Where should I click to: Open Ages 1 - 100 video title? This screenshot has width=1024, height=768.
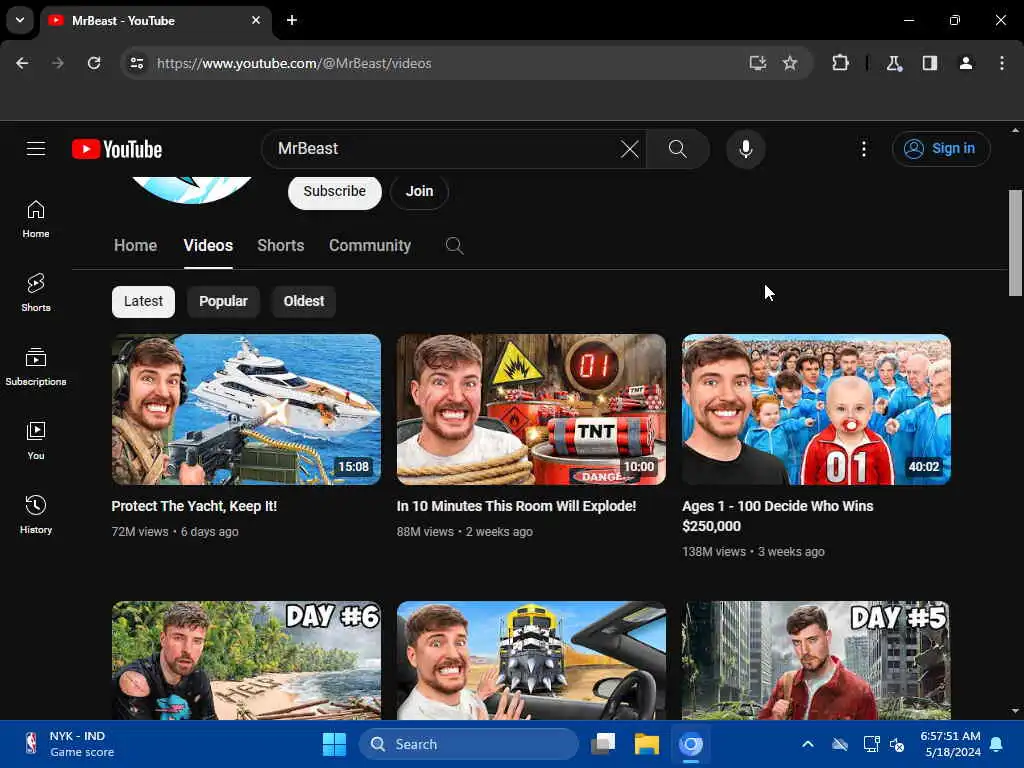point(777,516)
